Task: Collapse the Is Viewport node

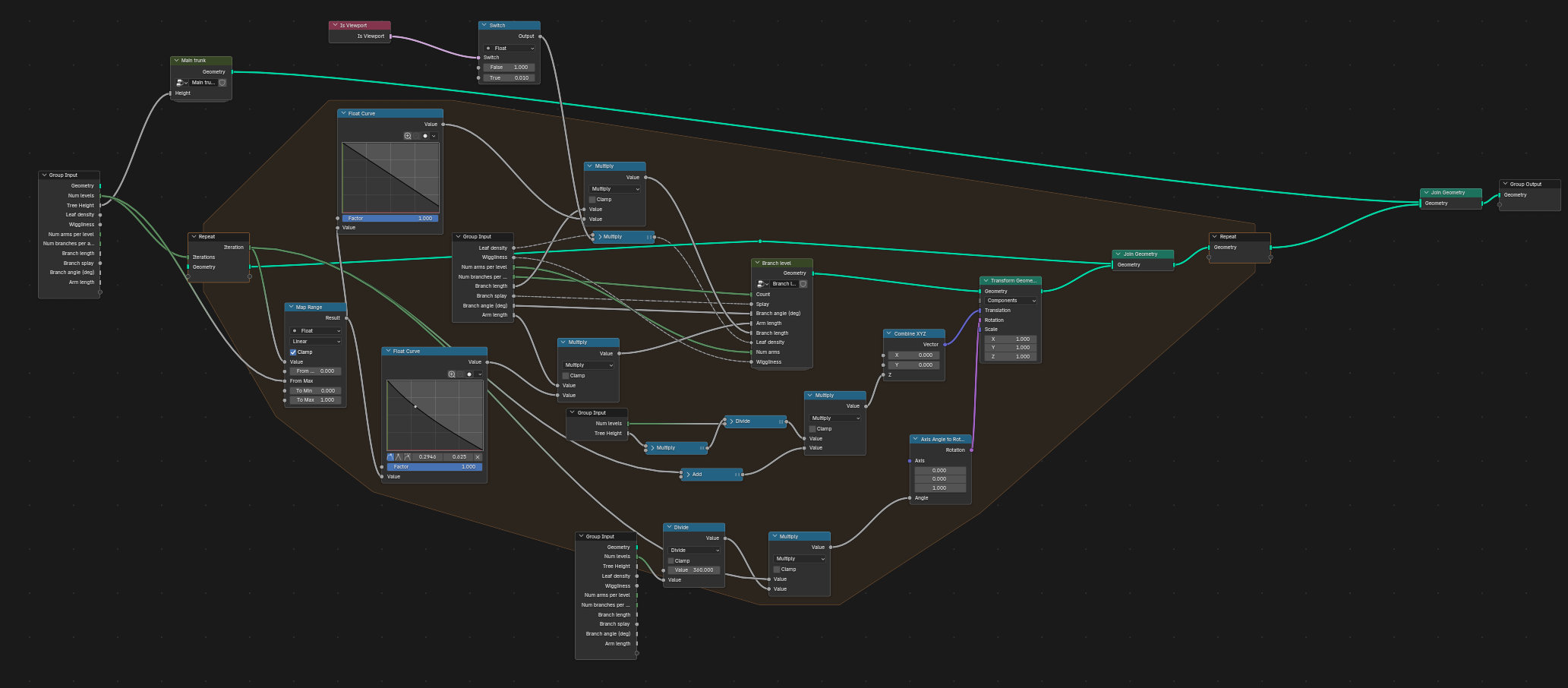Action: (x=335, y=26)
